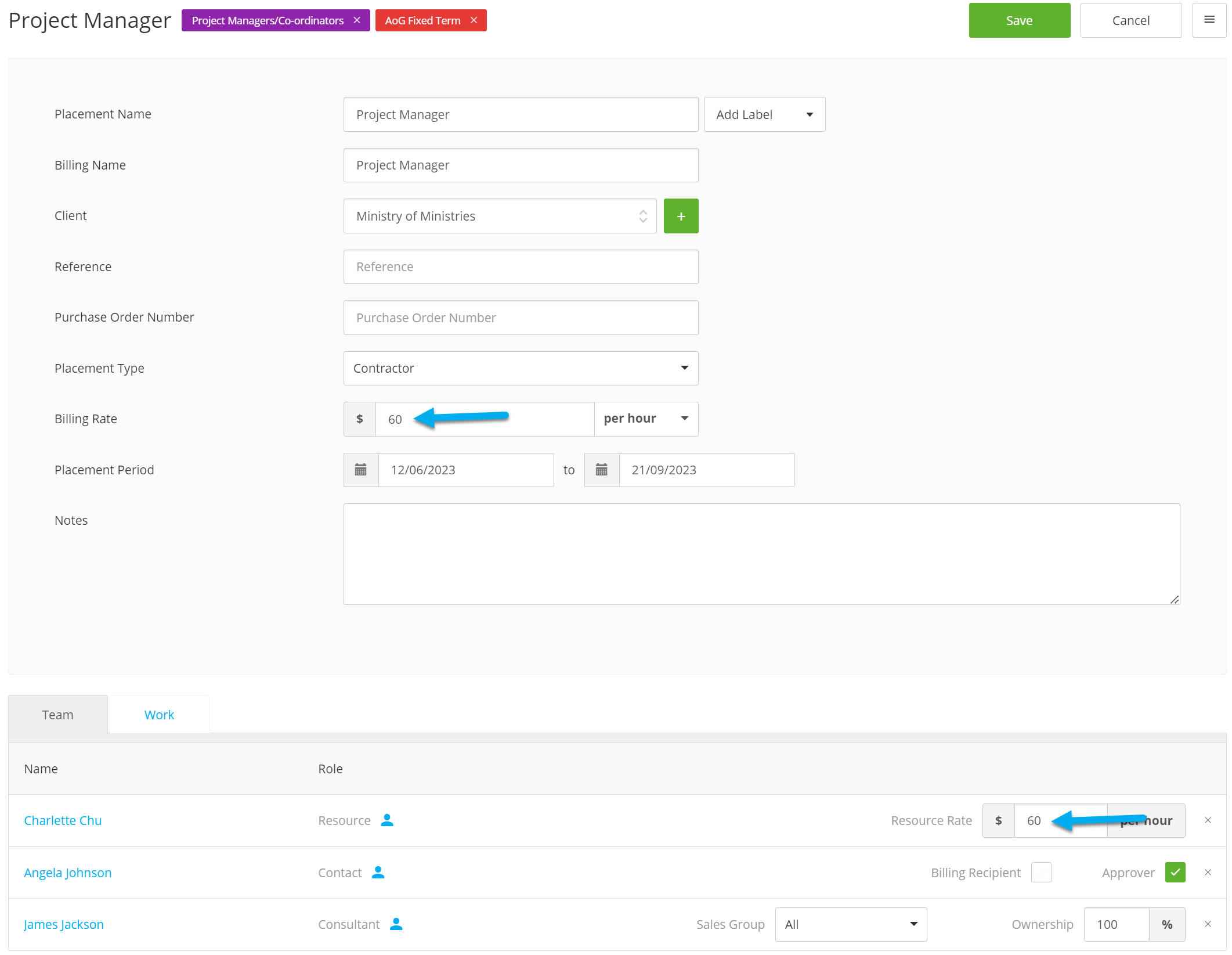The image size is (1232, 955).
Task: Click the Notes textarea resize handle
Action: point(1175,599)
